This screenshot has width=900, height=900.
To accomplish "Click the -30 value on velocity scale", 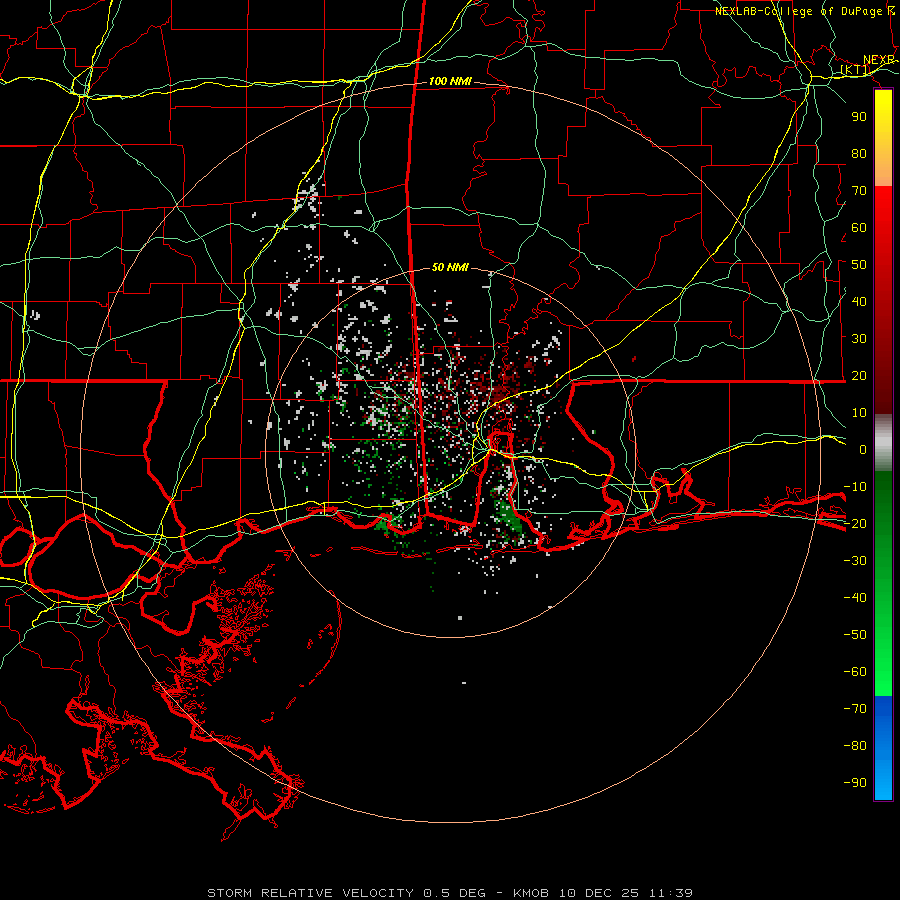I will click(x=855, y=561).
